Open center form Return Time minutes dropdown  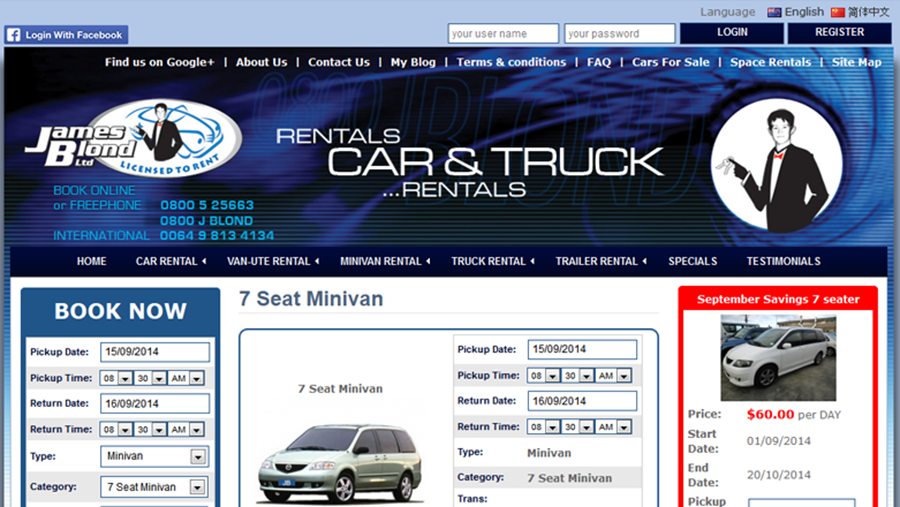[577, 427]
